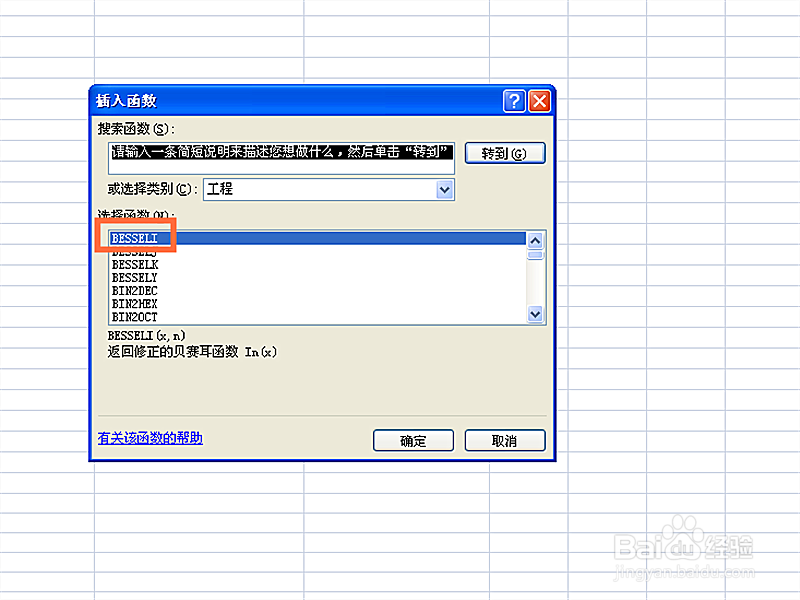Image resolution: width=800 pixels, height=600 pixels.
Task: Click the 取消 button
Action: click(x=505, y=440)
